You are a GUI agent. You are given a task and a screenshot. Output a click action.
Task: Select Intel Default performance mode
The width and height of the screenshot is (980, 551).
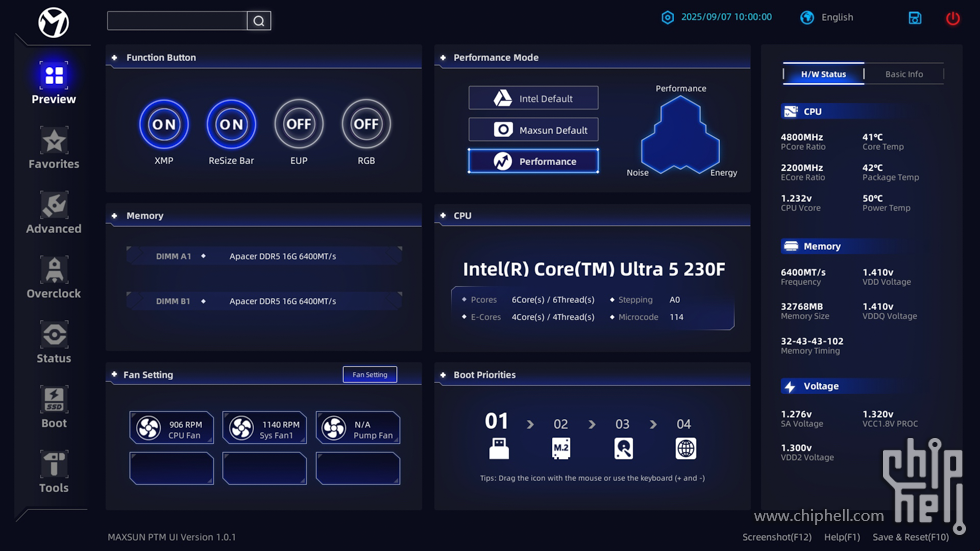533,98
